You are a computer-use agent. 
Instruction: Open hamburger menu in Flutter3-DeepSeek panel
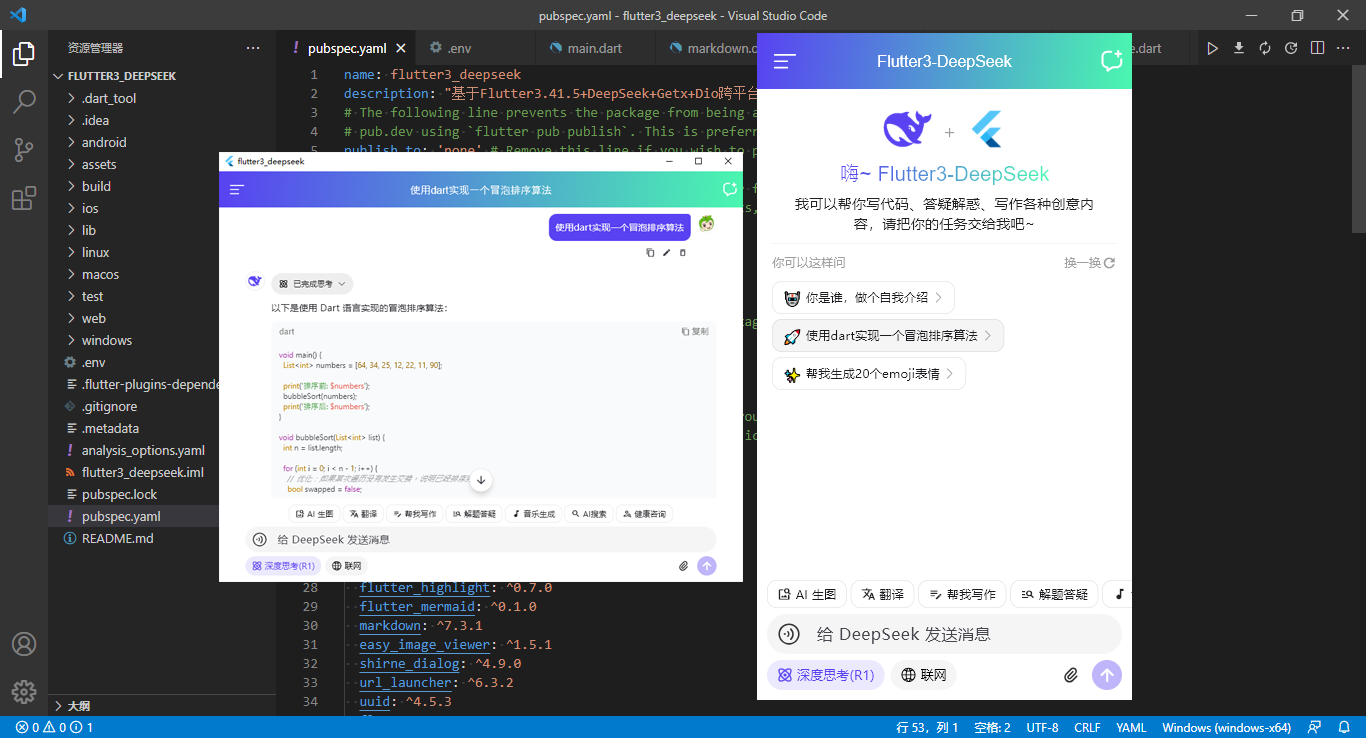pos(785,61)
